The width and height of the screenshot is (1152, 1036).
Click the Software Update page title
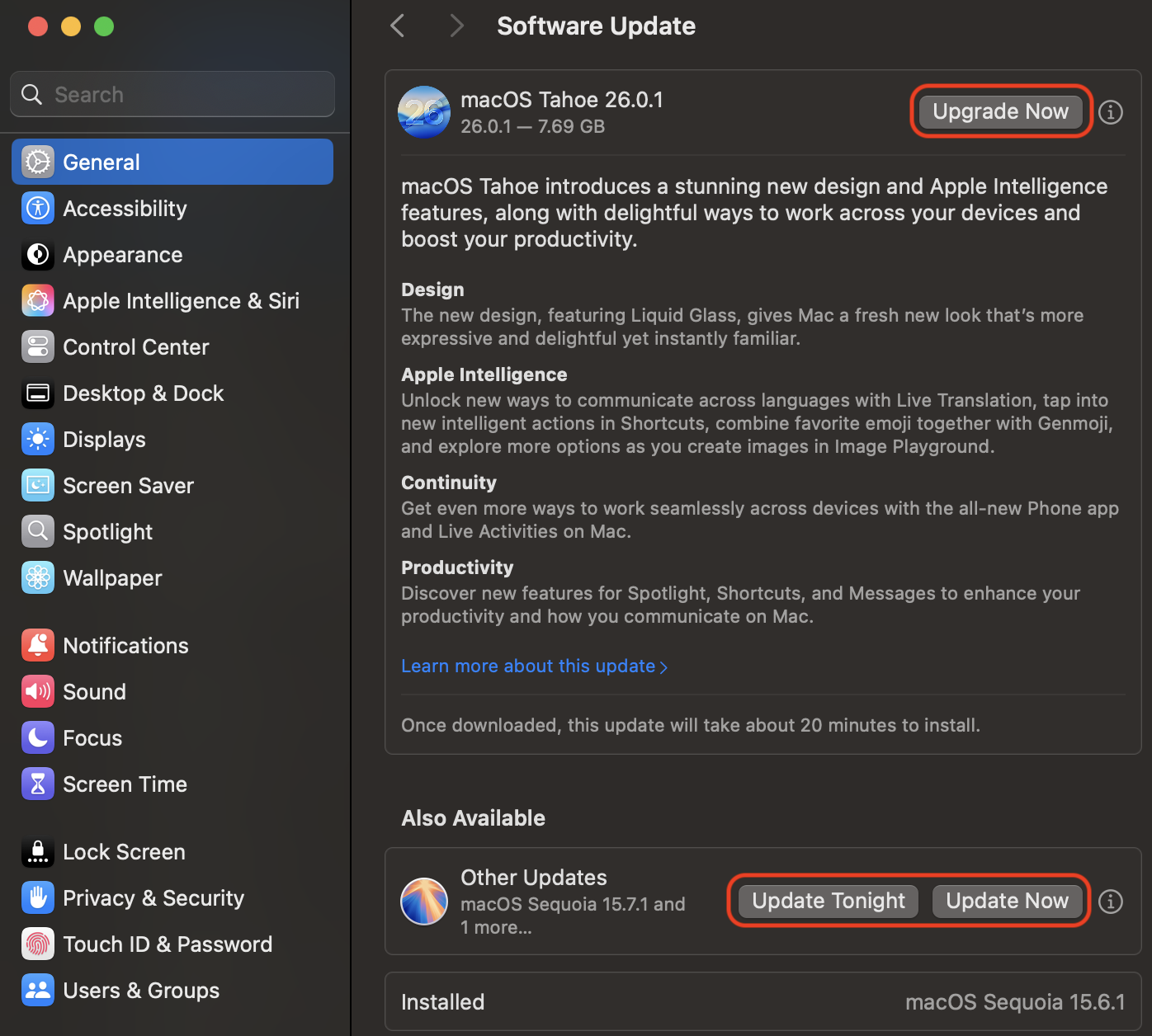[x=596, y=26]
